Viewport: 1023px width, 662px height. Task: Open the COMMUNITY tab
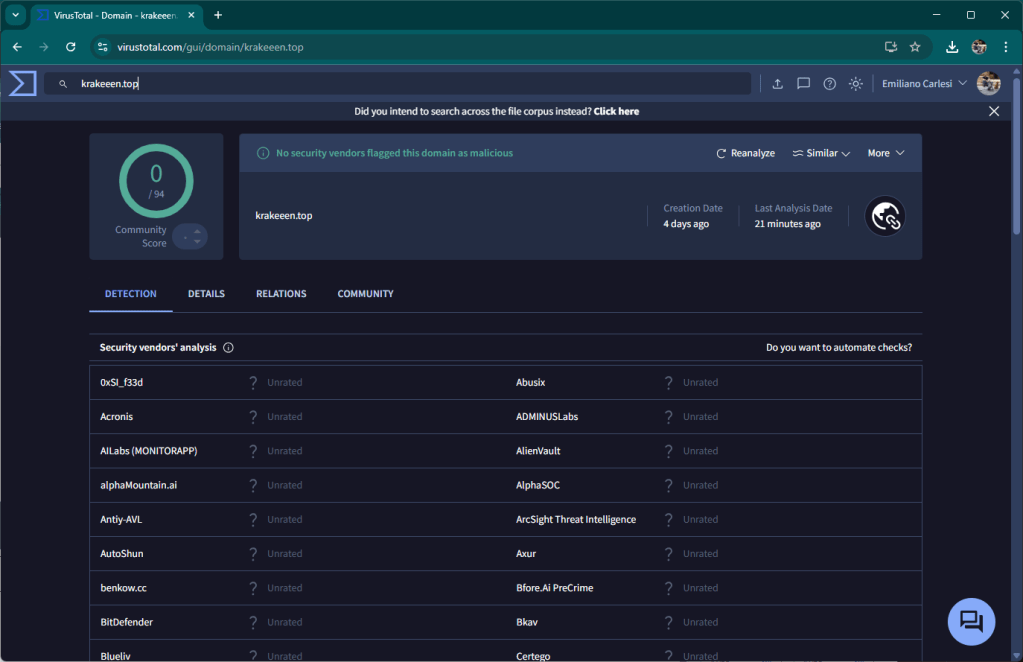365,294
